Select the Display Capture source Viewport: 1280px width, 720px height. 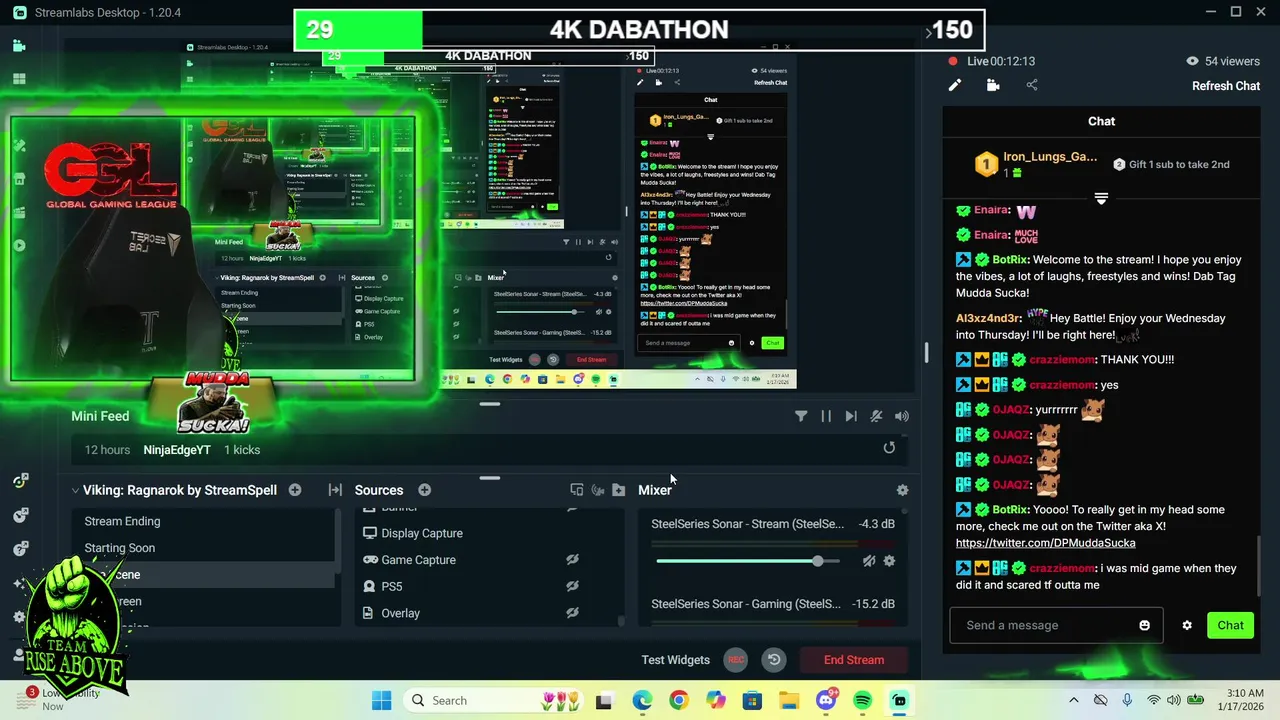422,533
